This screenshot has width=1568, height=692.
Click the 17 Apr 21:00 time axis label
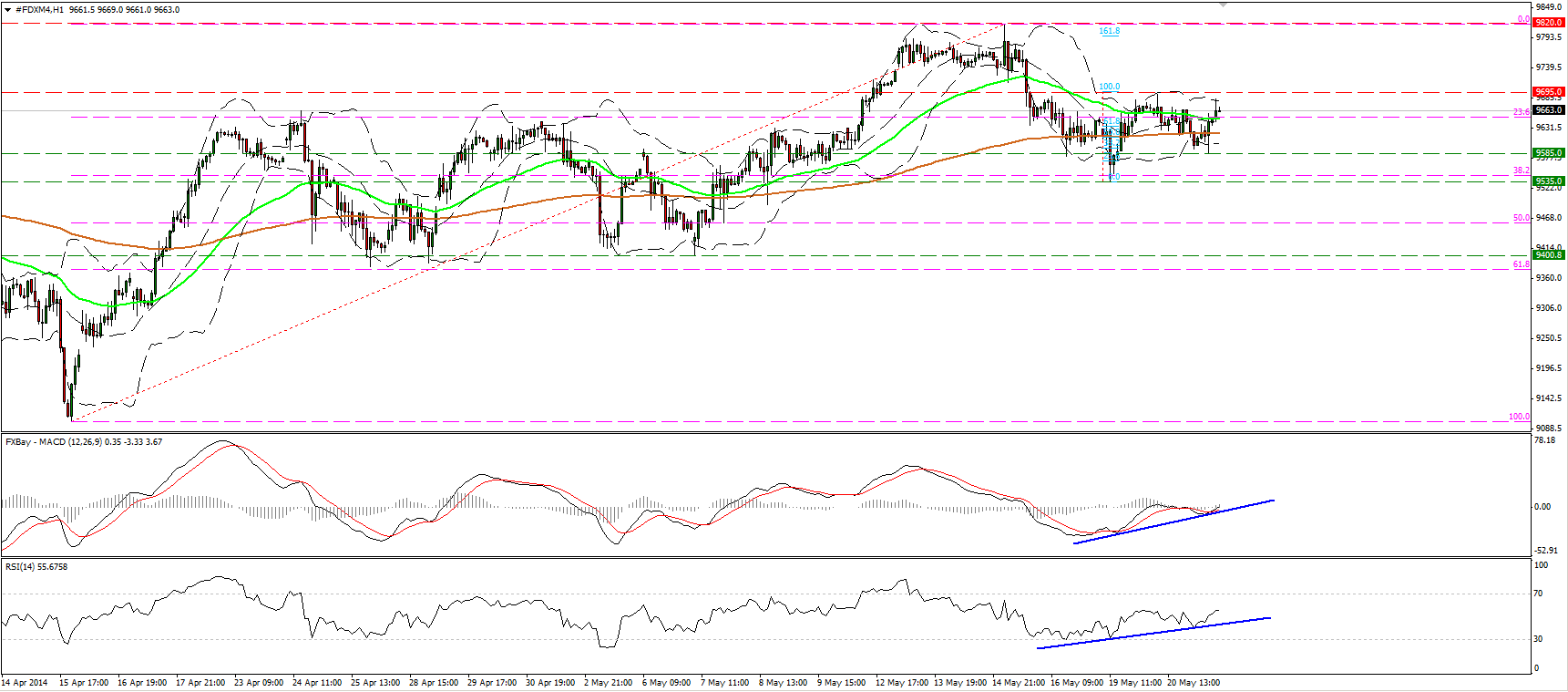200,682
